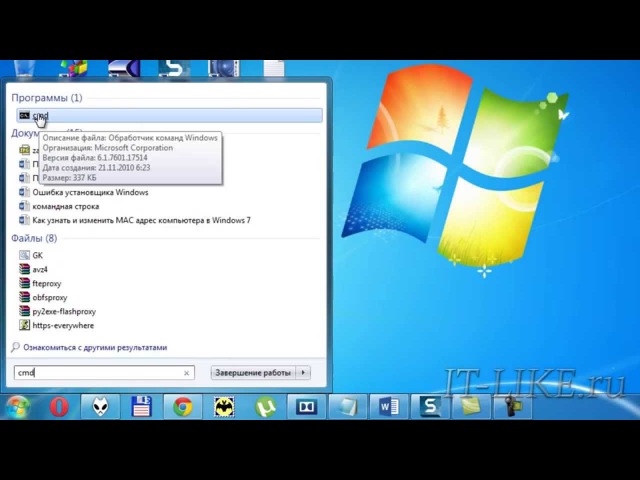
Task: Open the Ошибка установщика Windows document
Action: pos(90,192)
